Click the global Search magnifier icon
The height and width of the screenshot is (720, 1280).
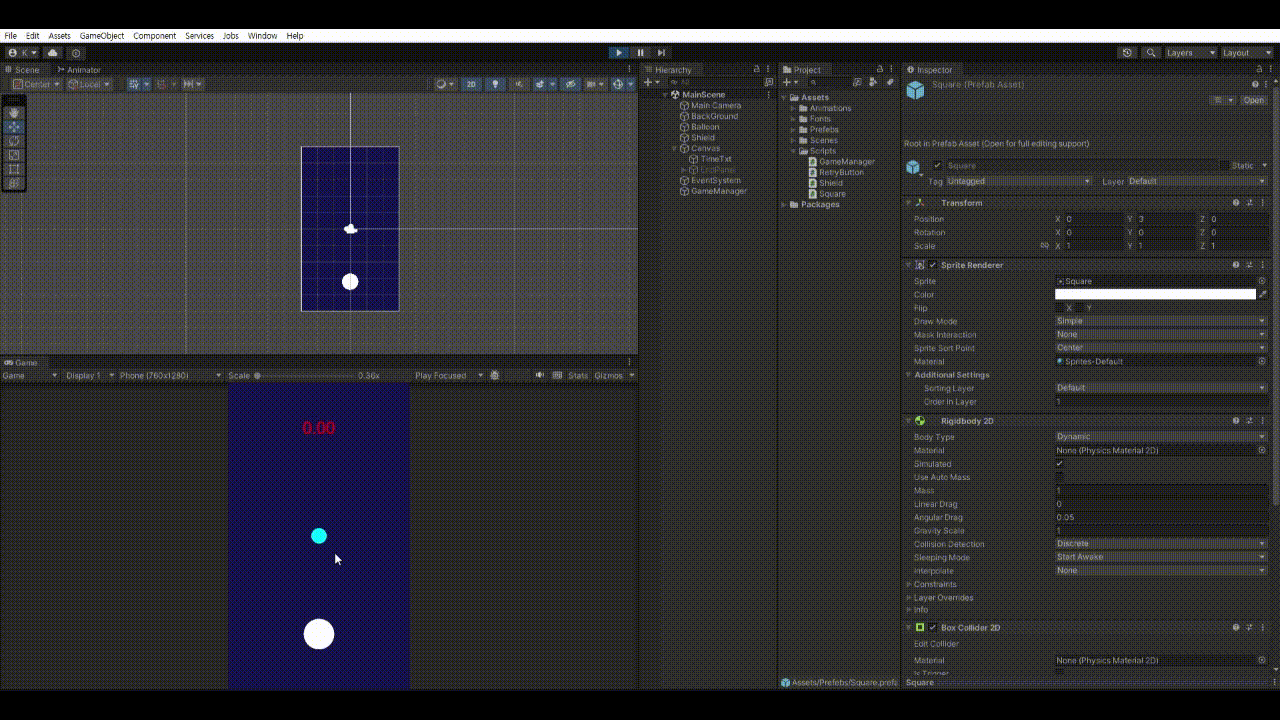1151,53
